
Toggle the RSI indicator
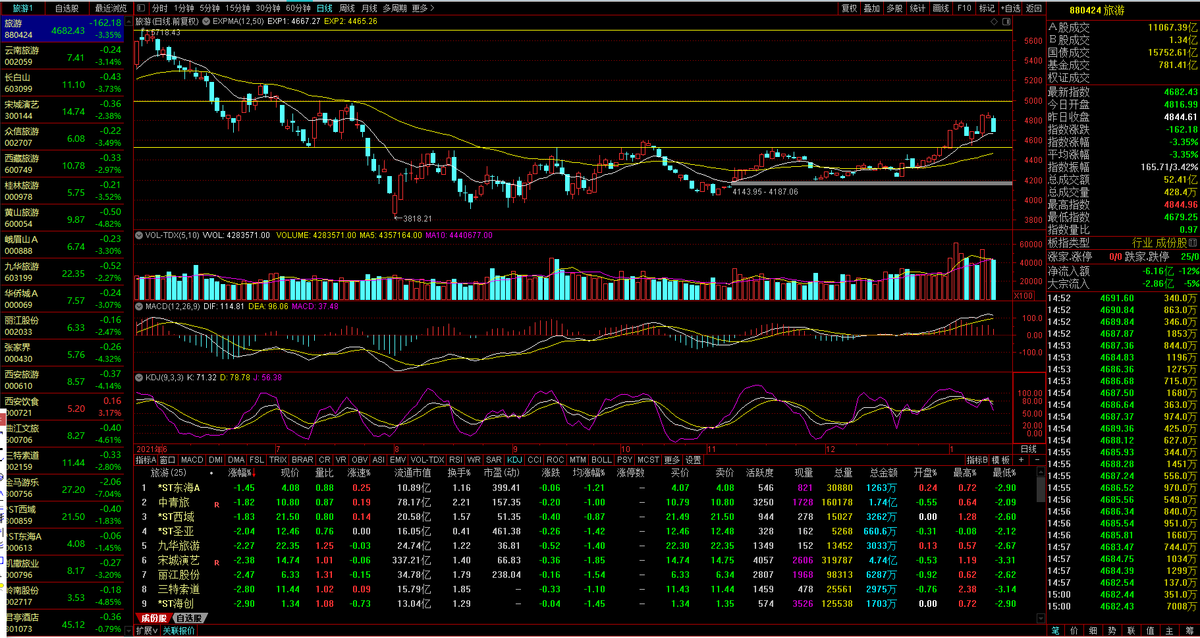pyautogui.click(x=458, y=460)
